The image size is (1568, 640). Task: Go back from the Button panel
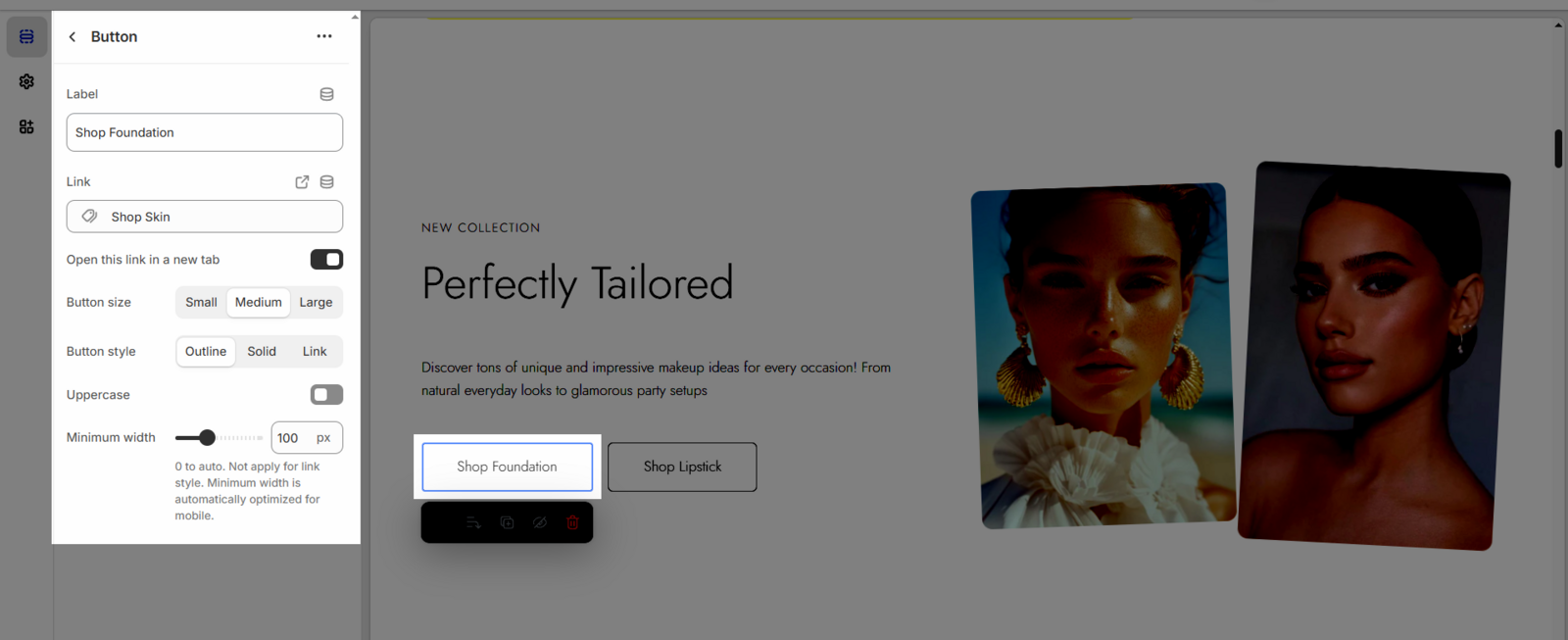[73, 37]
